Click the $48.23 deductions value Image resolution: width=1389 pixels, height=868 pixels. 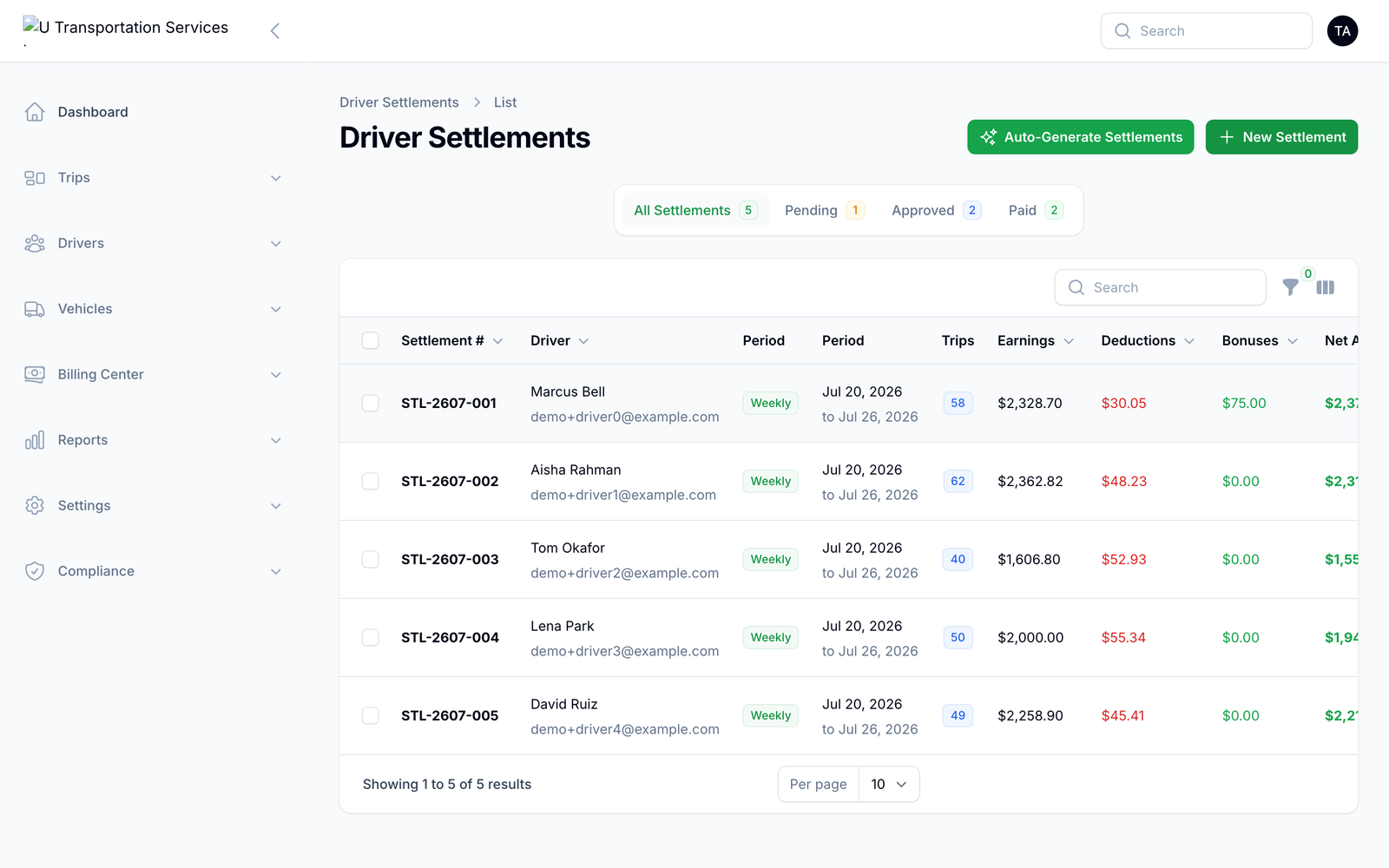click(1124, 481)
